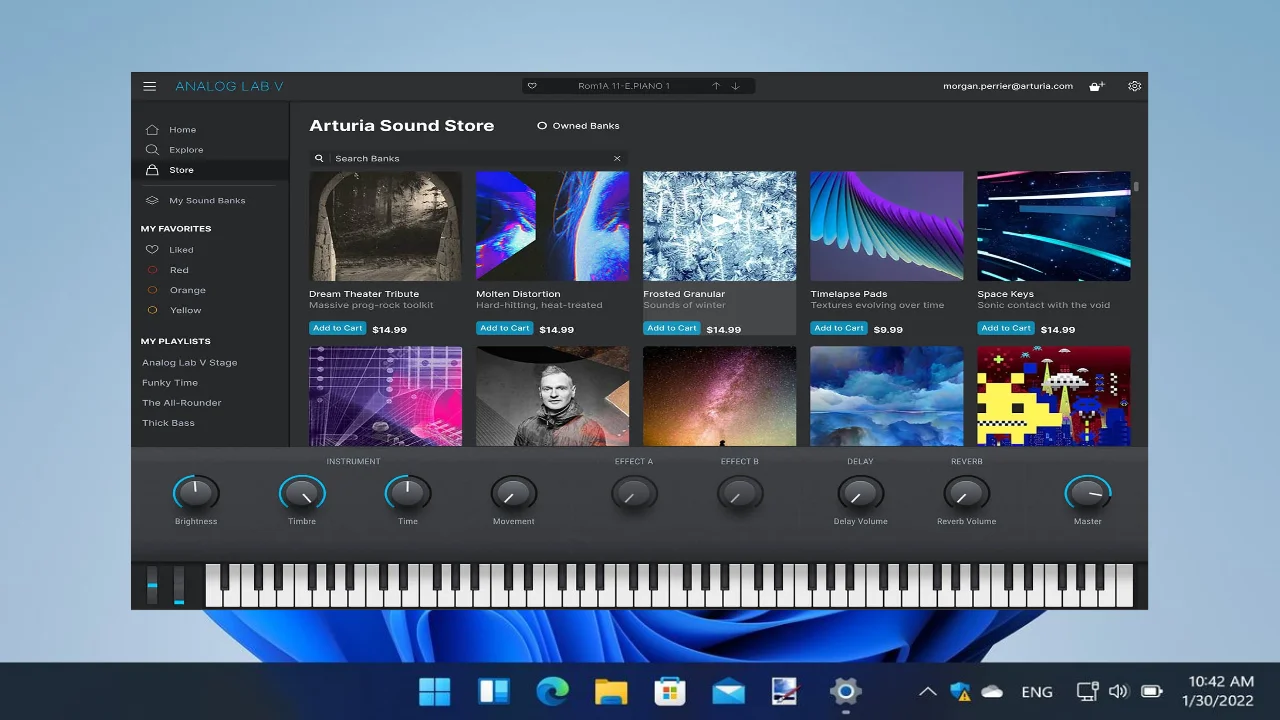Click the search magnifier in Search Banks
Viewport: 1280px width, 720px height.
tap(319, 158)
